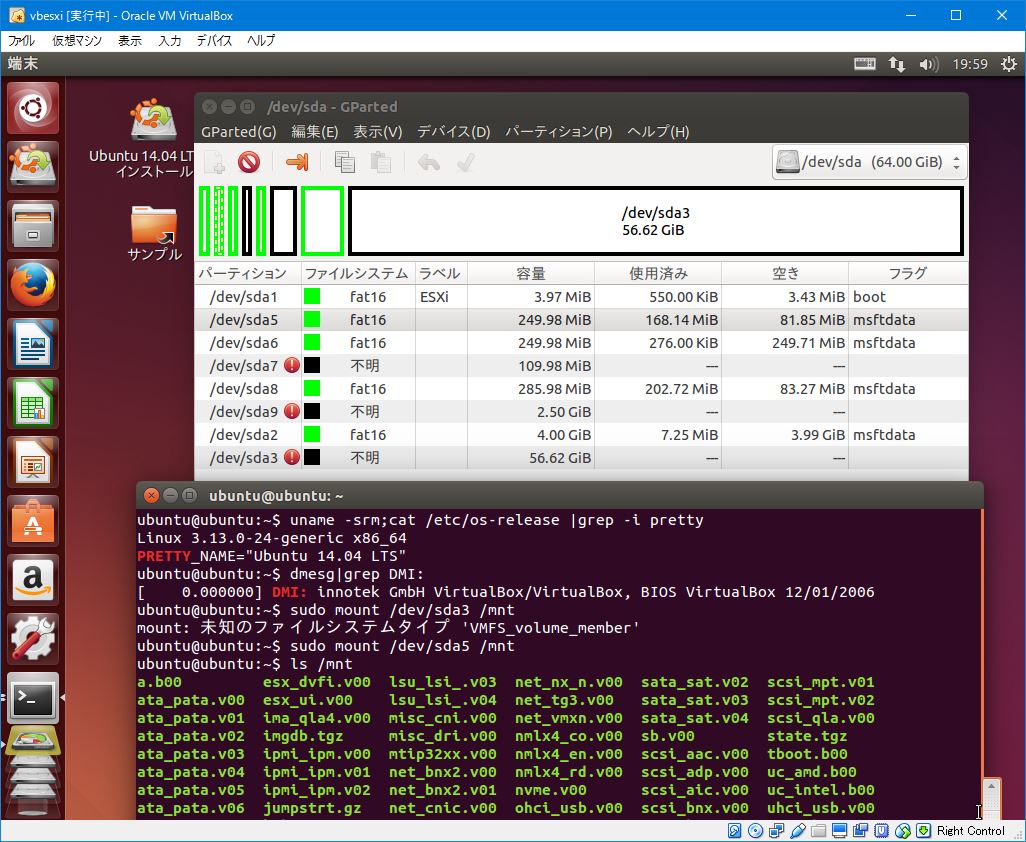Open the VirtualBox 仮想マシン menu

pos(77,41)
